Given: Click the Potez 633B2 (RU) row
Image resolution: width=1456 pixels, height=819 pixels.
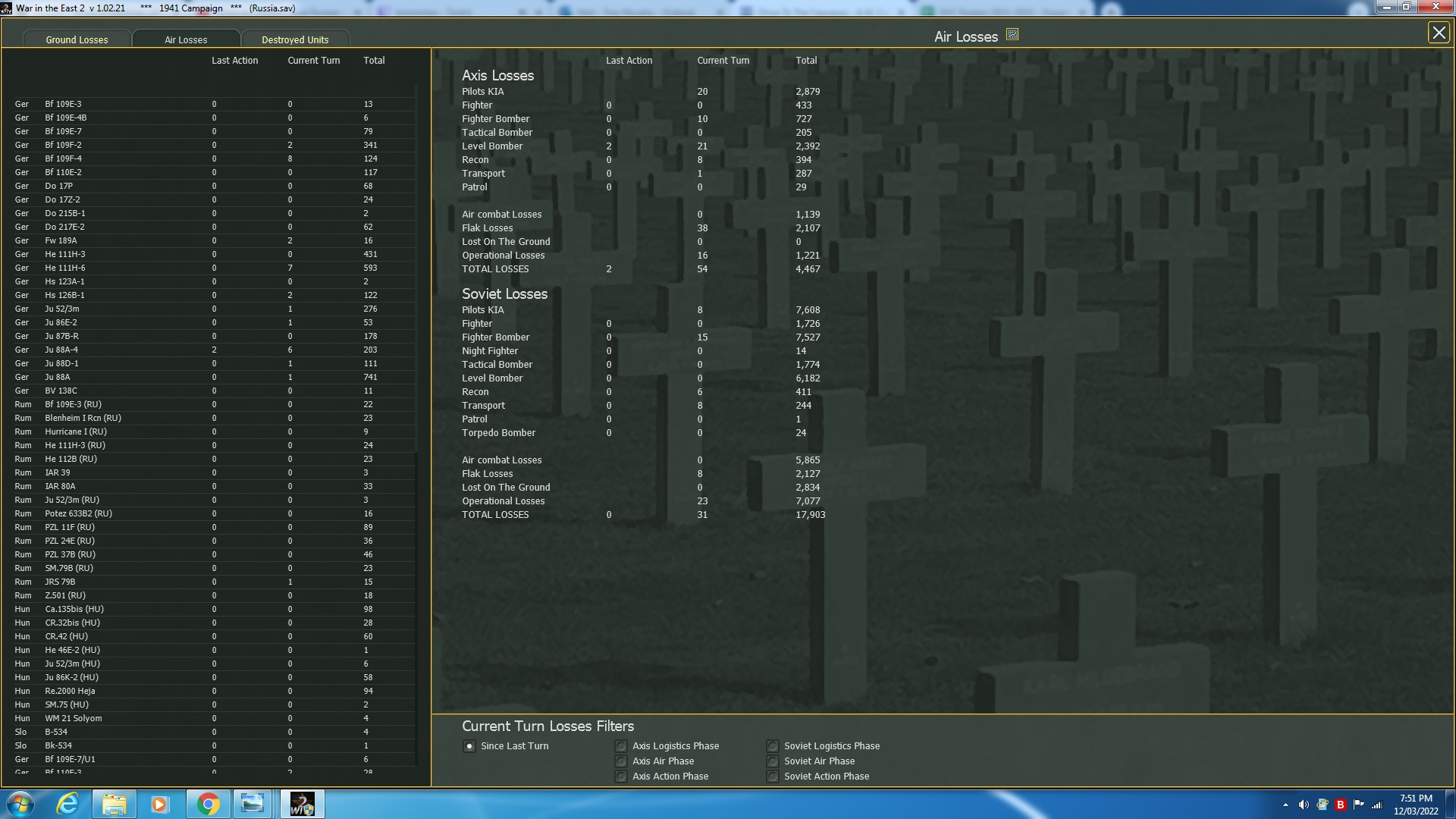Looking at the screenshot, I should click(x=215, y=513).
